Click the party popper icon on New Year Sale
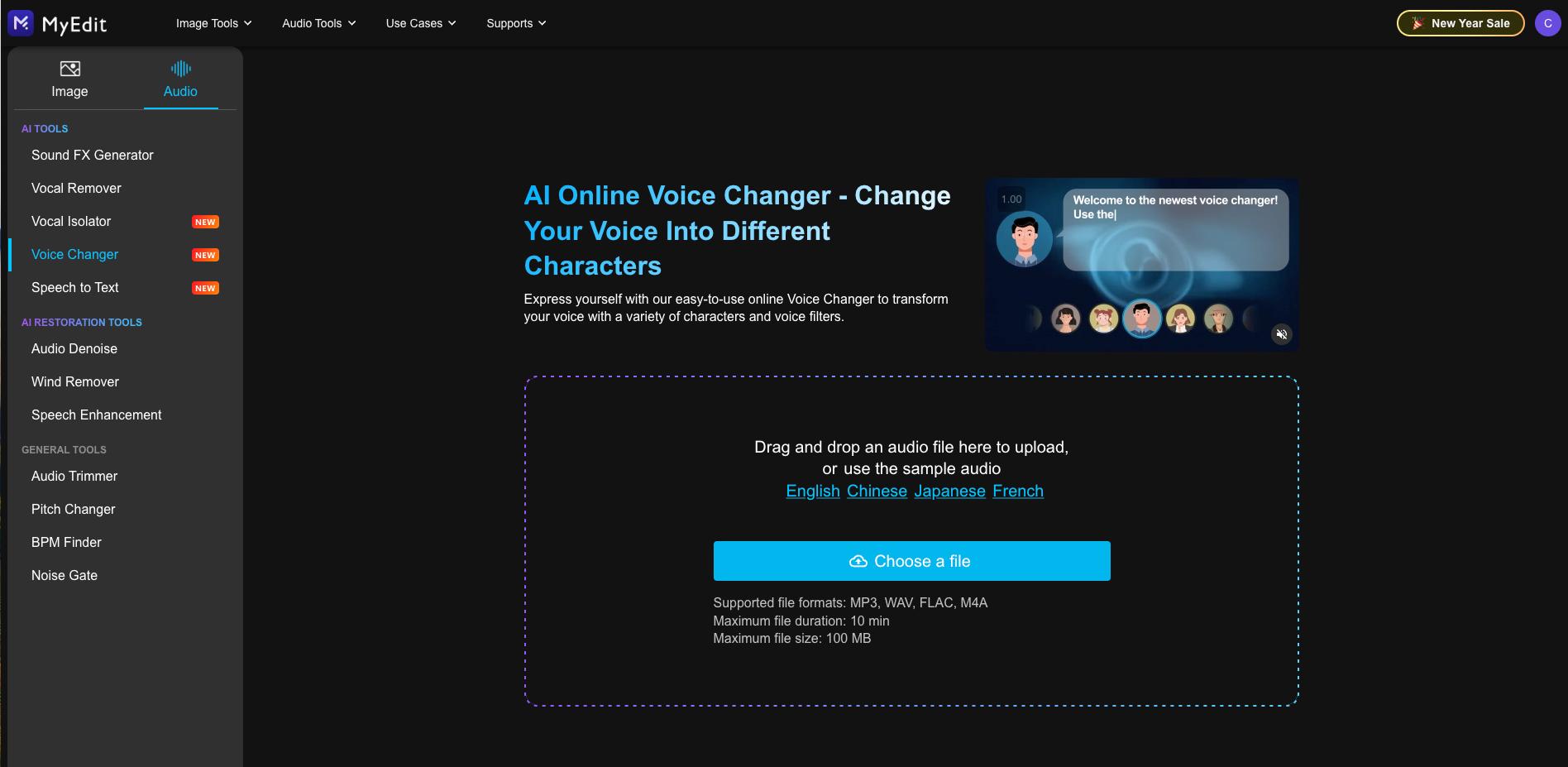 pos(1416,22)
